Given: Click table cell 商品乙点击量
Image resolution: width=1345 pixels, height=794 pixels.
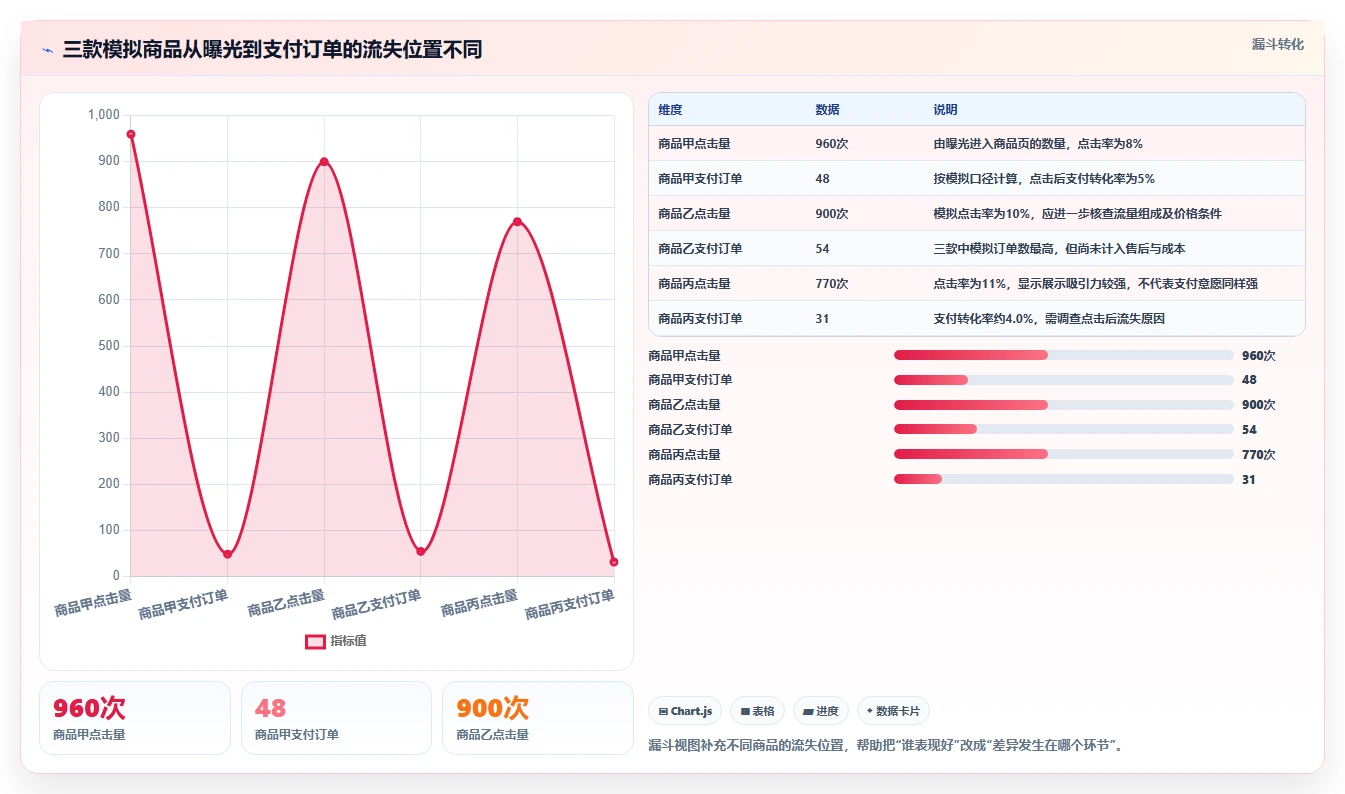Looking at the screenshot, I should click(x=694, y=214).
